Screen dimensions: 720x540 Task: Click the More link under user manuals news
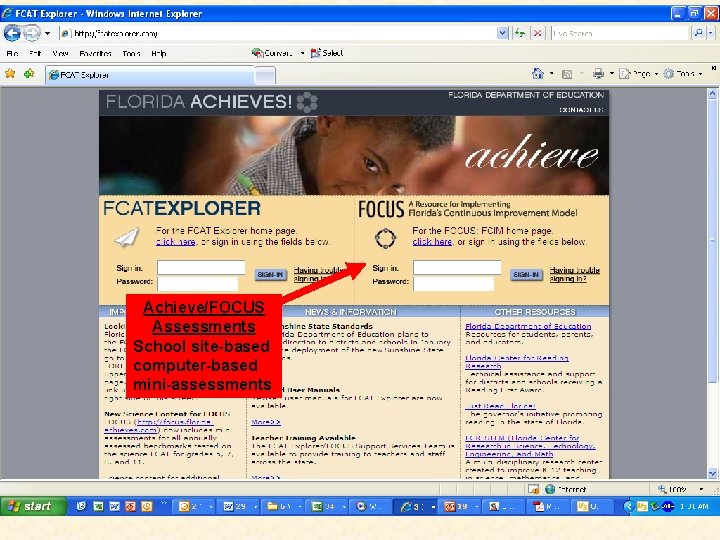coord(266,422)
